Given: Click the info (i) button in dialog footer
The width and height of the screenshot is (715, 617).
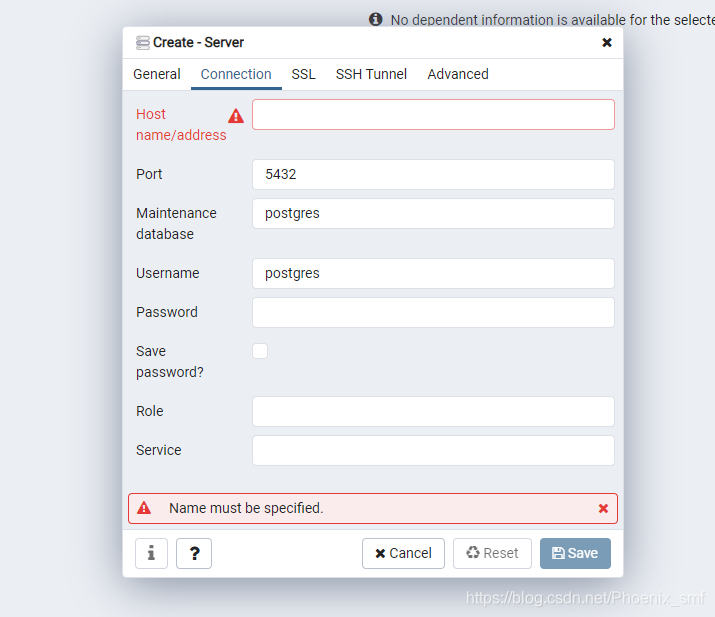Looking at the screenshot, I should pos(151,553).
